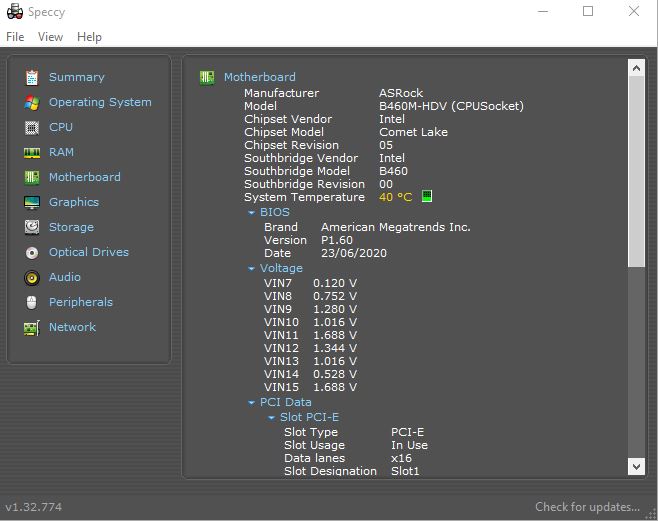Click the Audio speaker icon

point(32,278)
